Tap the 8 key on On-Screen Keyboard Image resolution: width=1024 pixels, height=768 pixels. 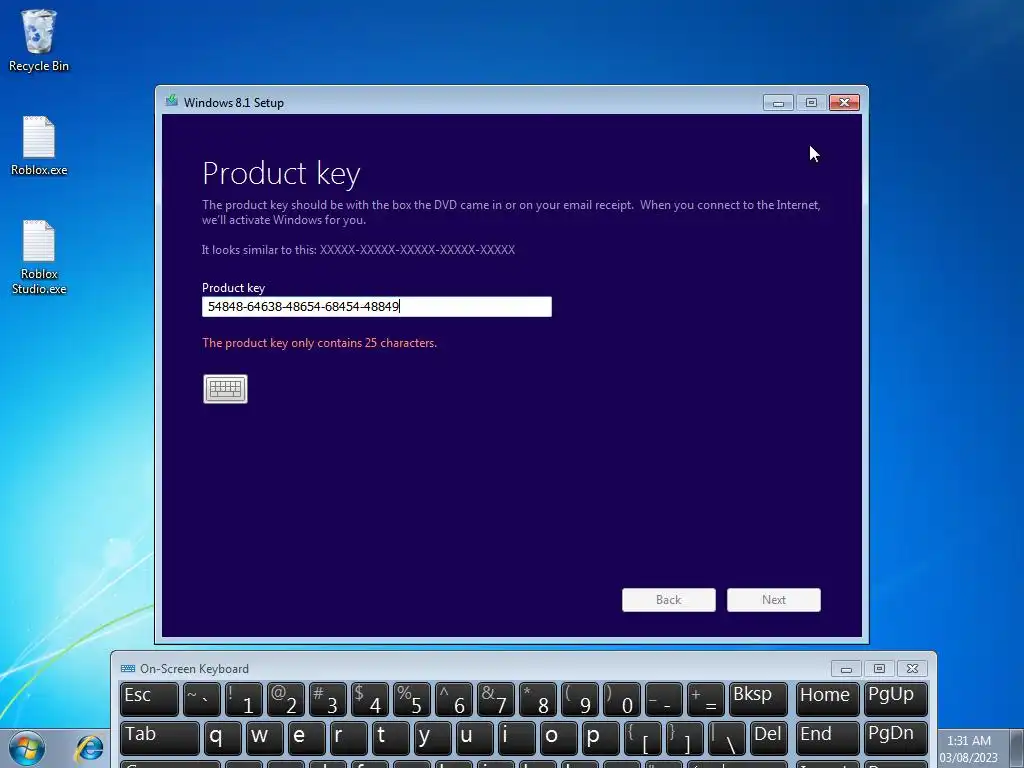537,699
